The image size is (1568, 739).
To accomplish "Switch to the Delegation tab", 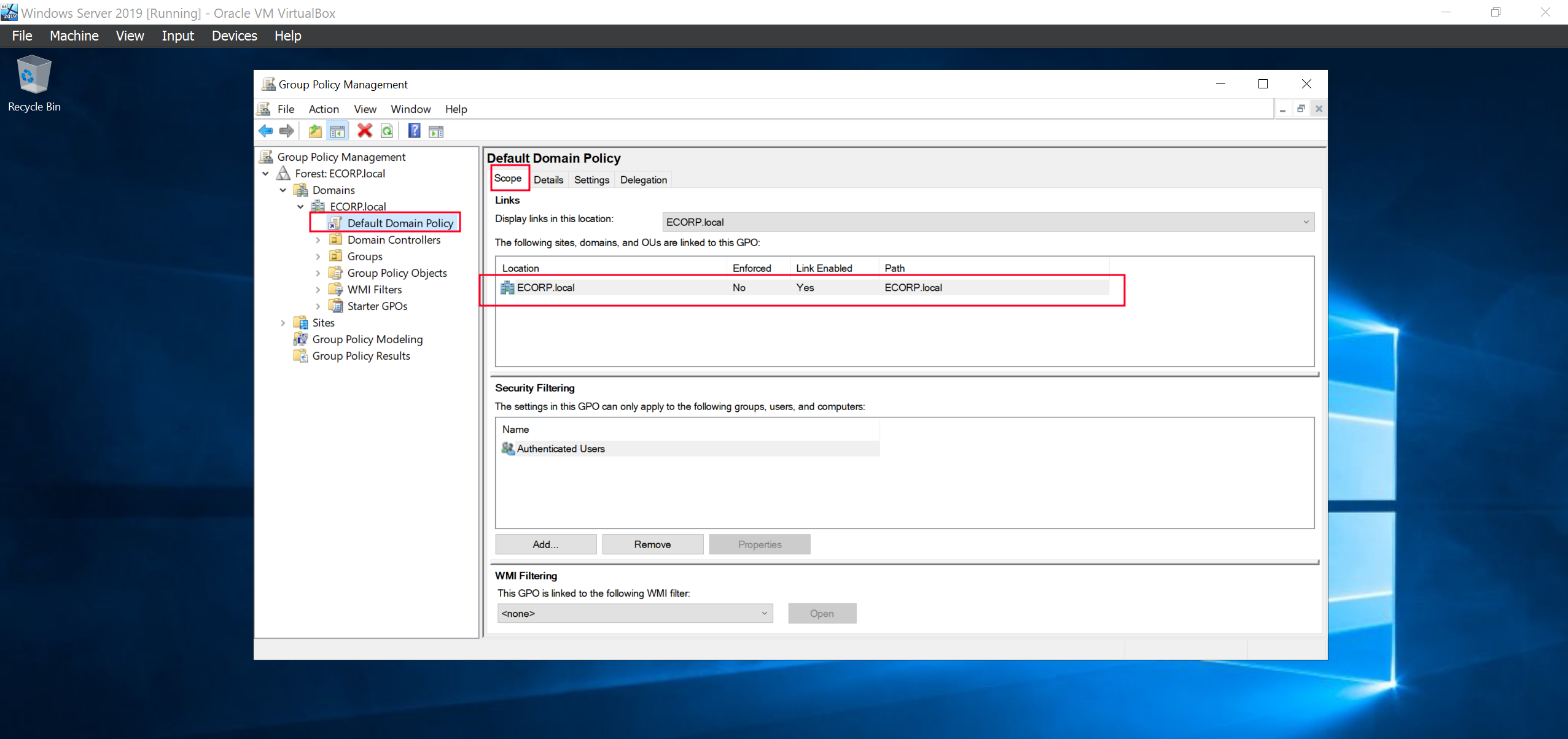I will 643,180.
